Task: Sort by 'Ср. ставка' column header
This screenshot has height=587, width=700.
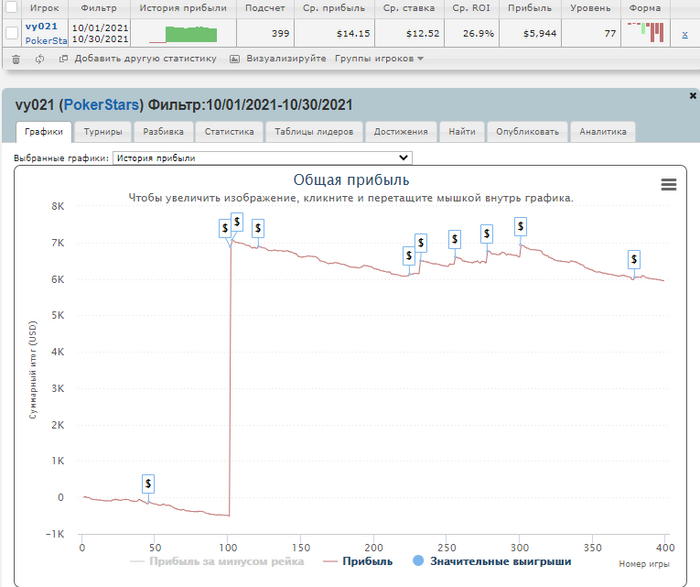Action: [409, 8]
